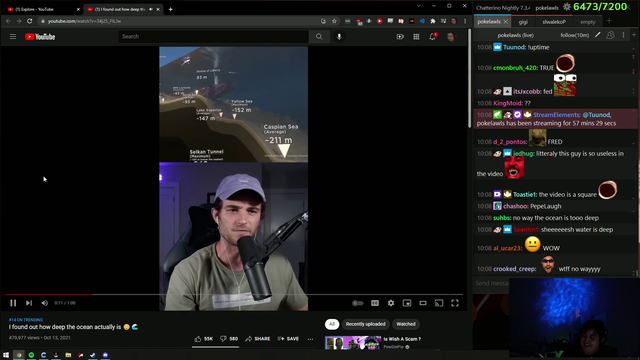Viewport: 640px width, 360px height.
Task: Go to YouTube home via logo
Action: coord(40,37)
